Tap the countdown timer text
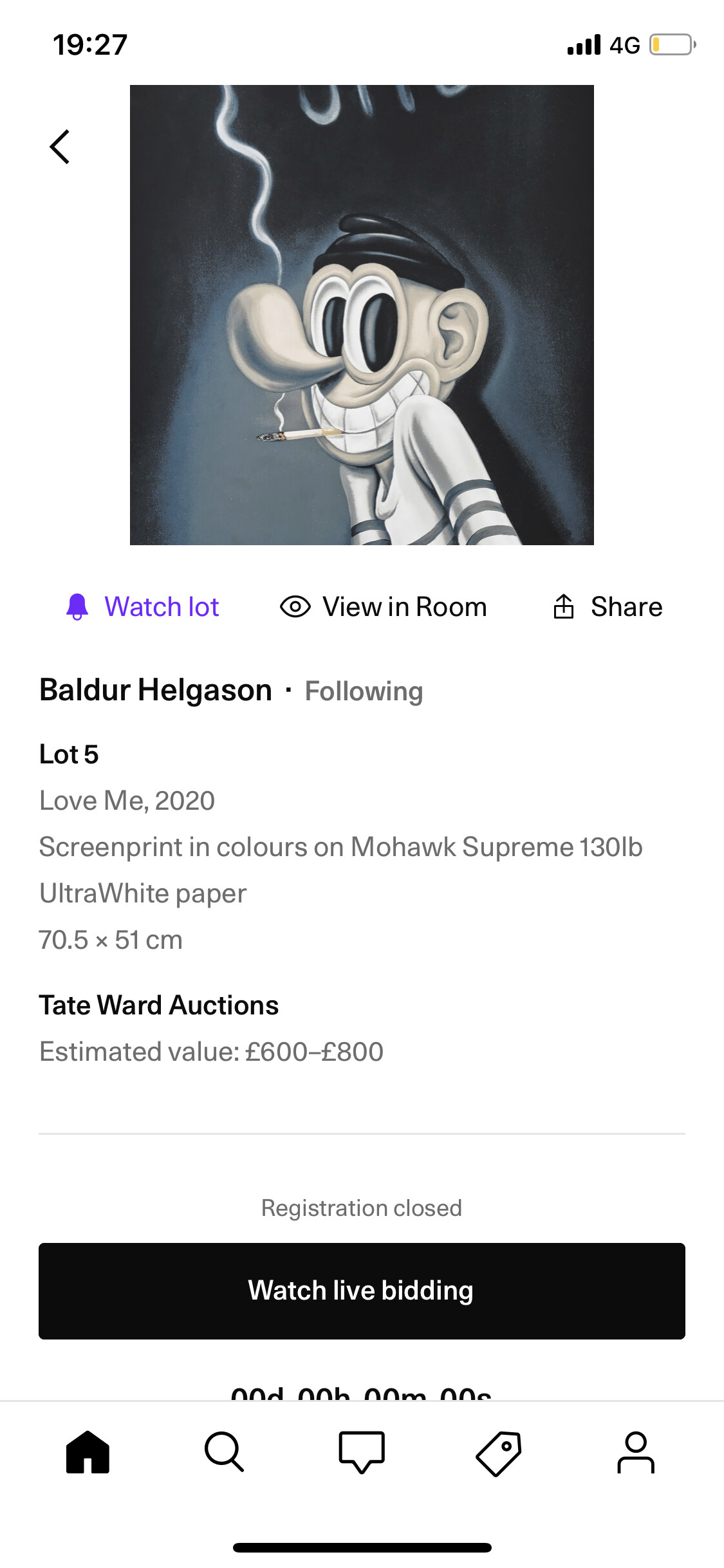 point(362,1393)
